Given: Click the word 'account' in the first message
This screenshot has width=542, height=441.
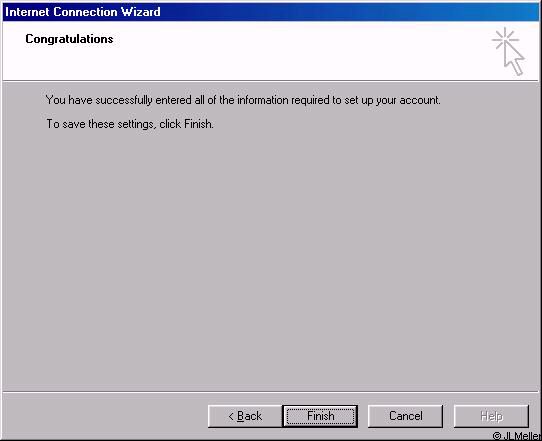Looking at the screenshot, I should (x=420, y=100).
